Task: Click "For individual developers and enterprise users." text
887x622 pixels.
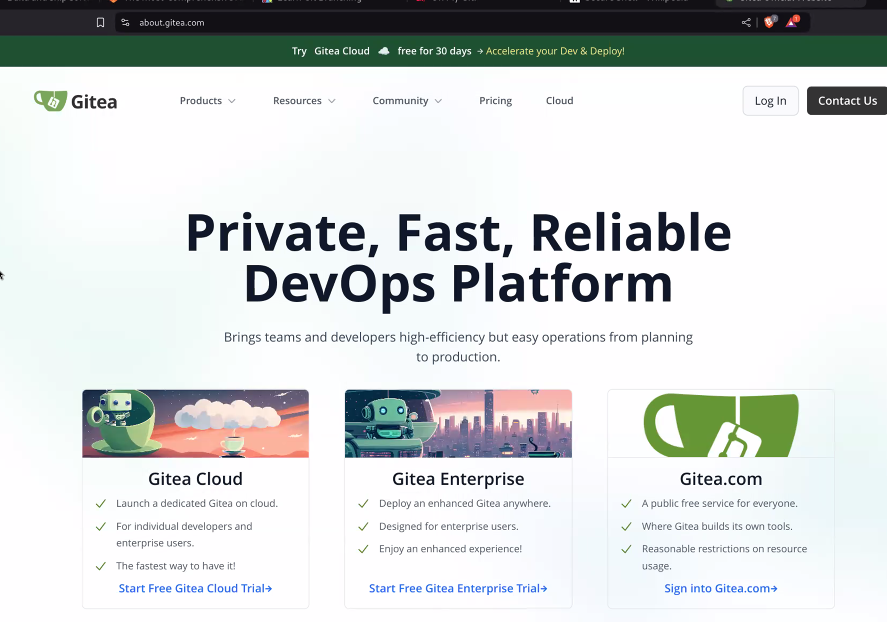Action: pyautogui.click(x=184, y=534)
